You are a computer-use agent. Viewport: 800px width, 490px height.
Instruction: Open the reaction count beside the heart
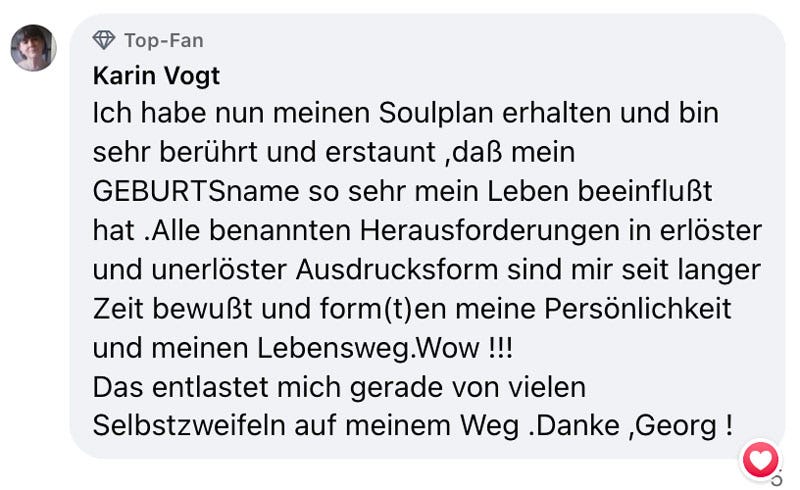(x=777, y=478)
